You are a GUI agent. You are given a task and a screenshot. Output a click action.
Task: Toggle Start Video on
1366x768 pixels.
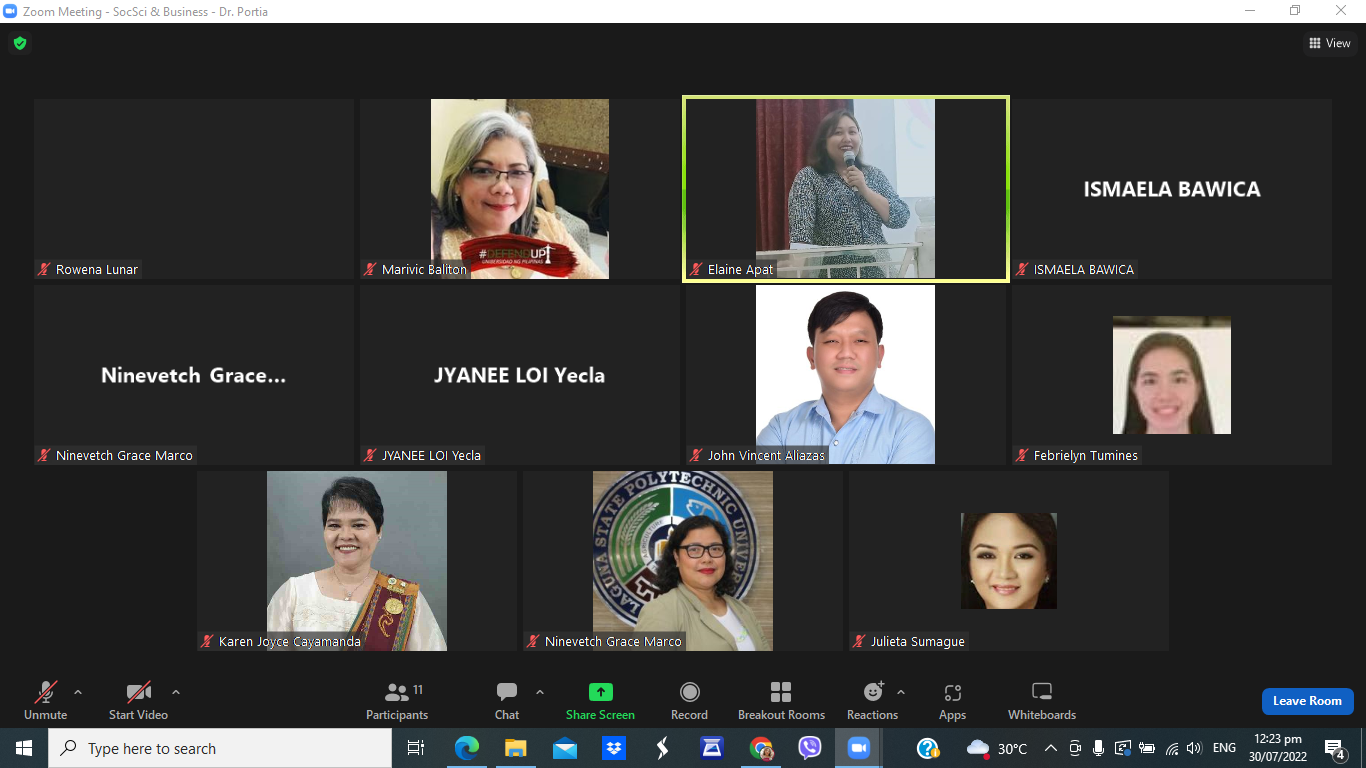pos(138,701)
